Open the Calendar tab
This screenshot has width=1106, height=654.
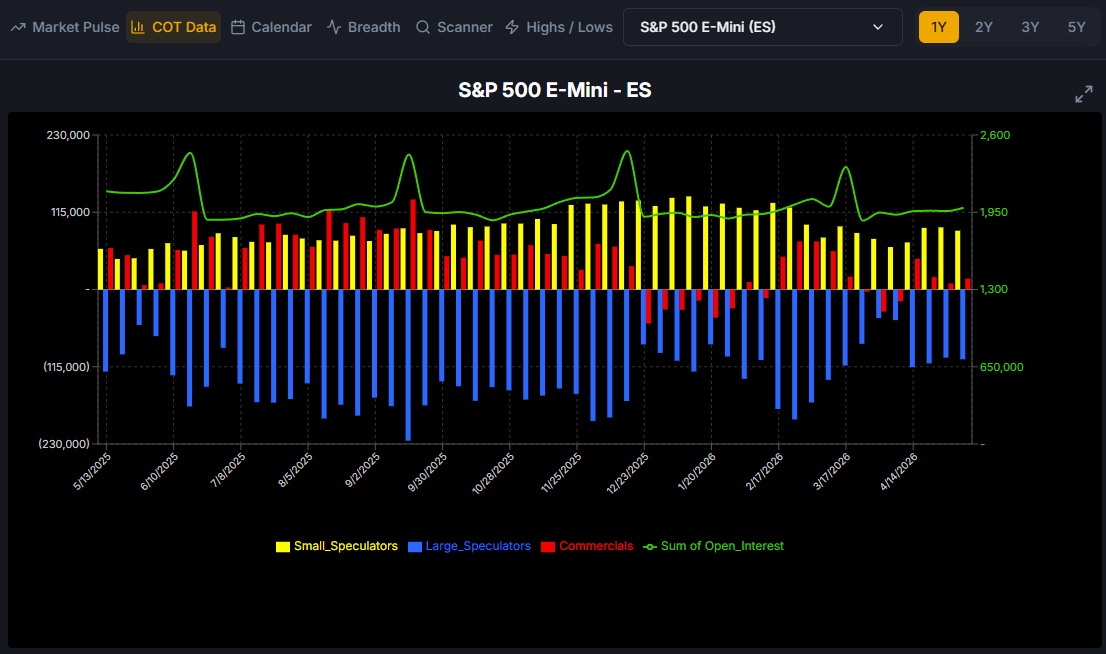point(271,27)
